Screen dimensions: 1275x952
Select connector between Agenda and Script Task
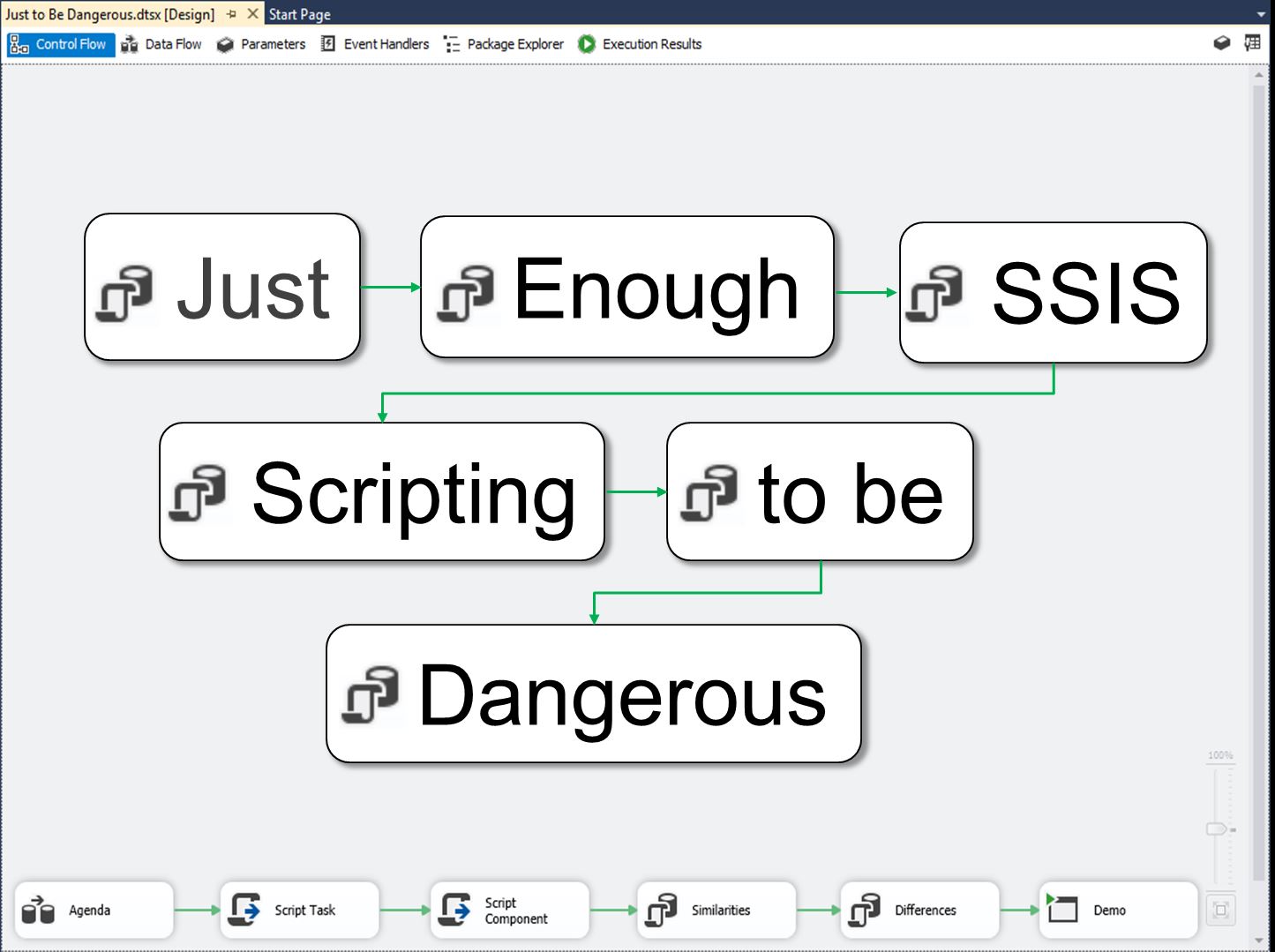197,910
